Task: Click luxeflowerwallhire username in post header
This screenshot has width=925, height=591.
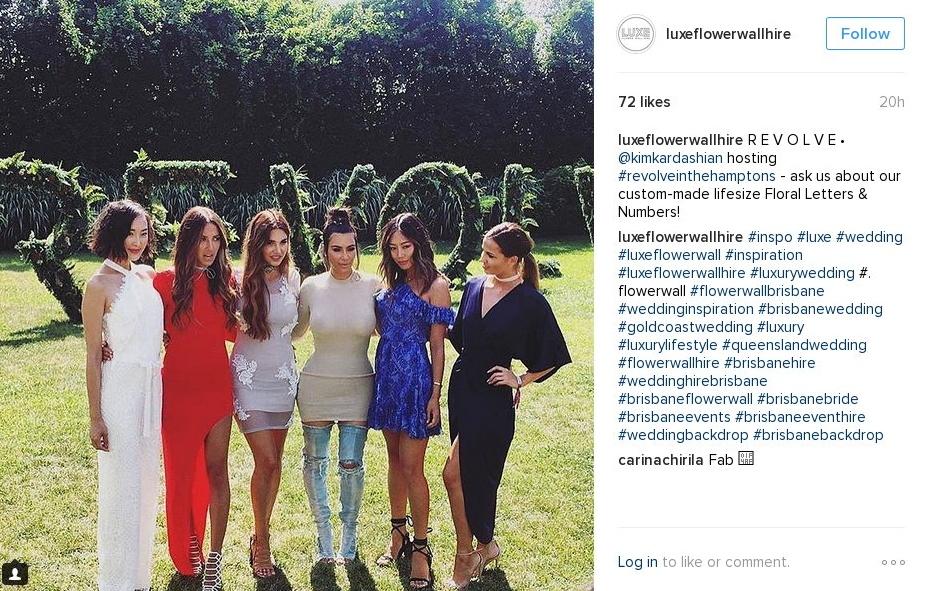Action: coord(728,34)
